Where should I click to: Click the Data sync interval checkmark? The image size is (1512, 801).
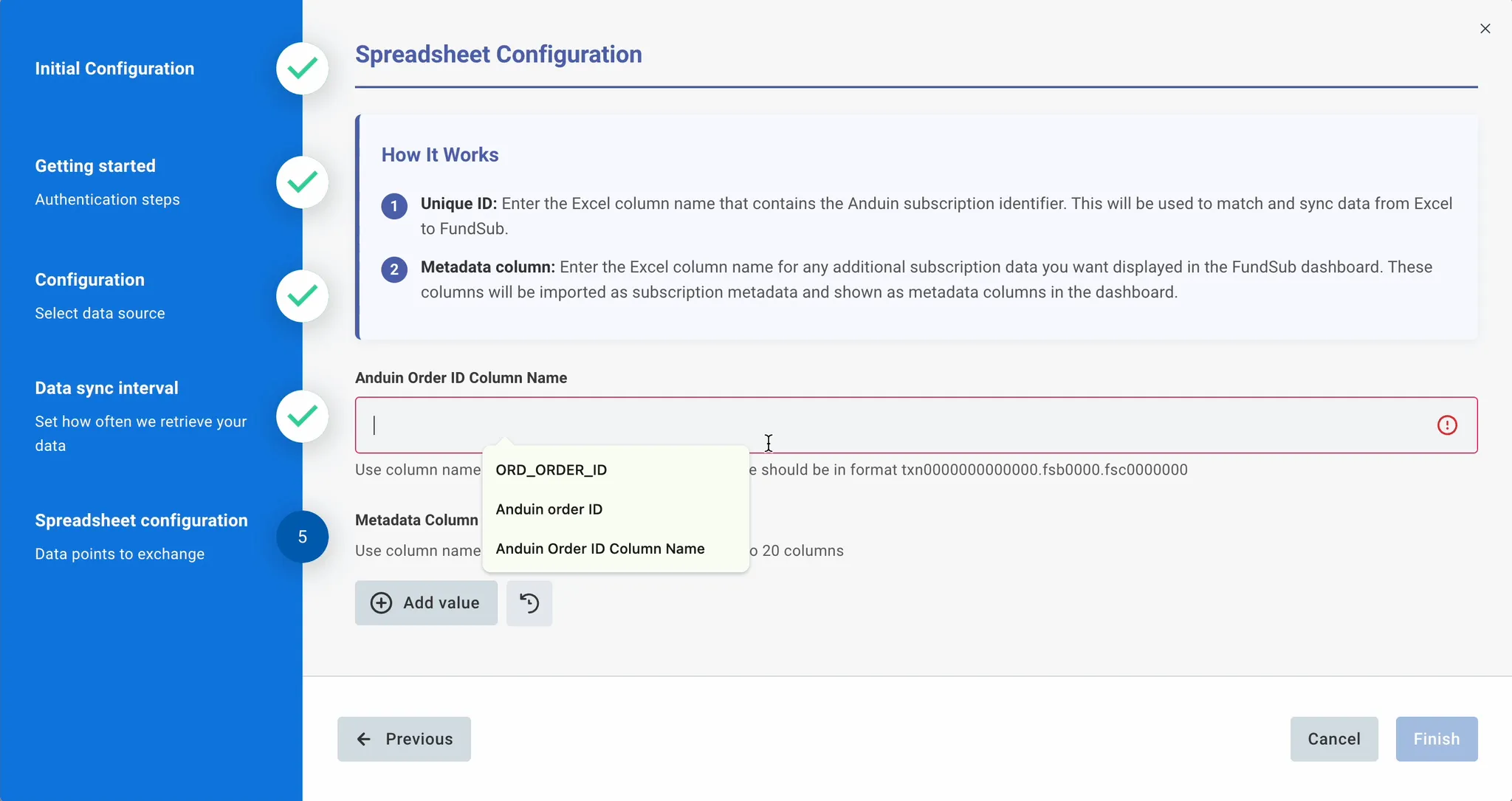pyautogui.click(x=302, y=416)
